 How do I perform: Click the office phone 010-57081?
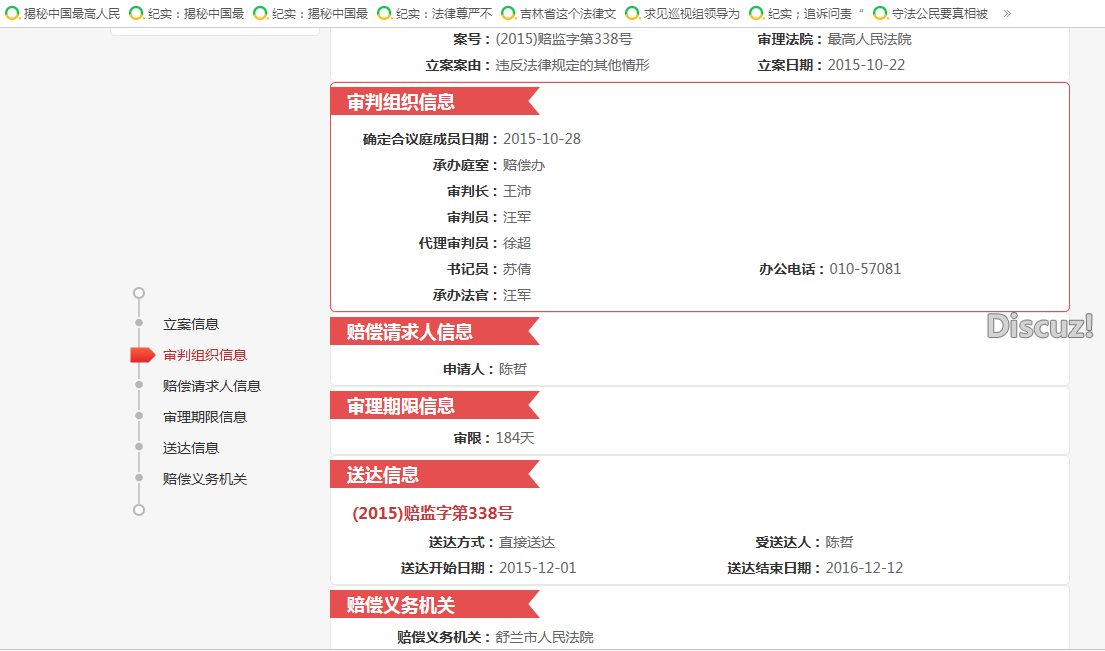click(865, 269)
